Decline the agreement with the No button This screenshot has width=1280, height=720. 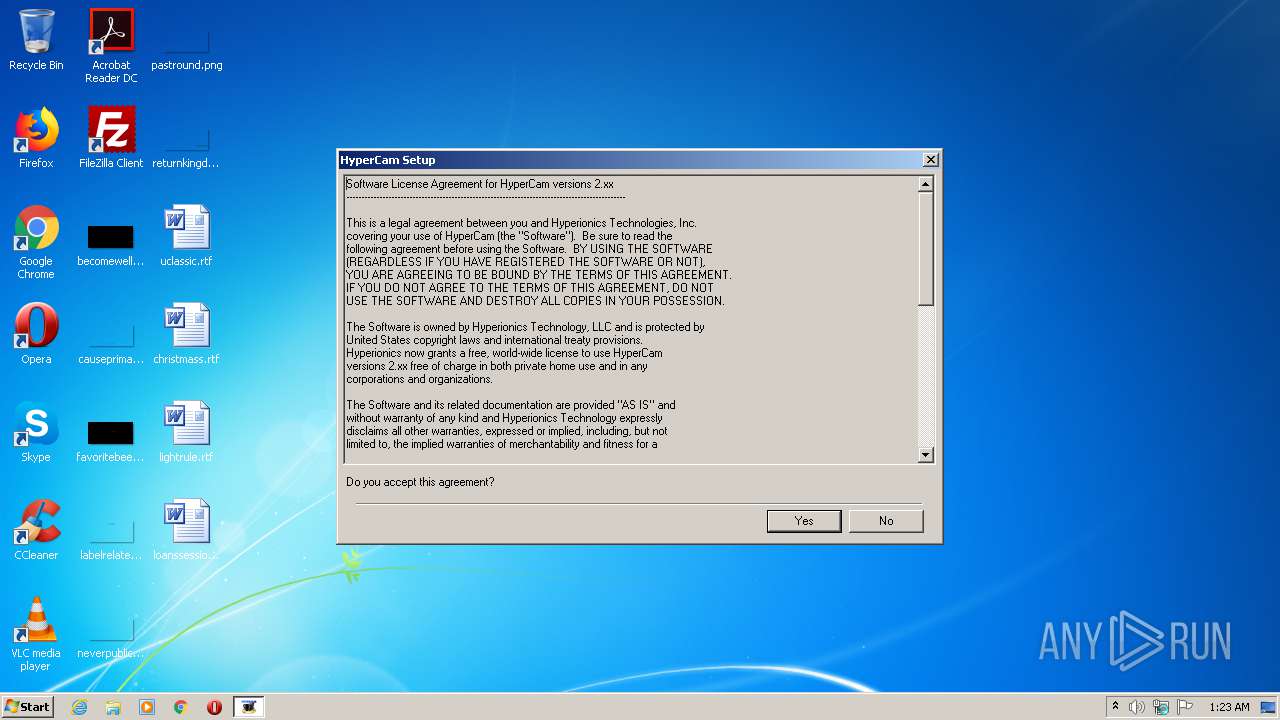[886, 521]
